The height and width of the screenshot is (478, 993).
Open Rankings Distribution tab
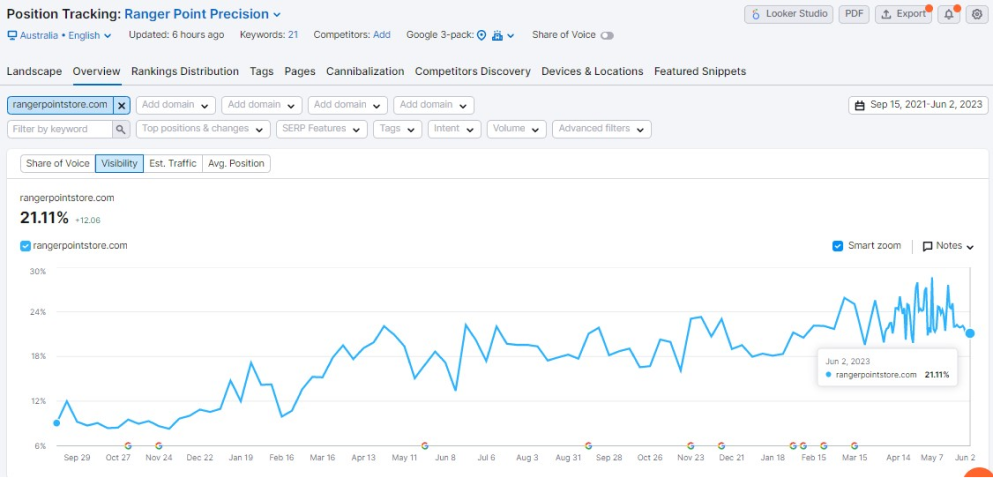pos(185,72)
